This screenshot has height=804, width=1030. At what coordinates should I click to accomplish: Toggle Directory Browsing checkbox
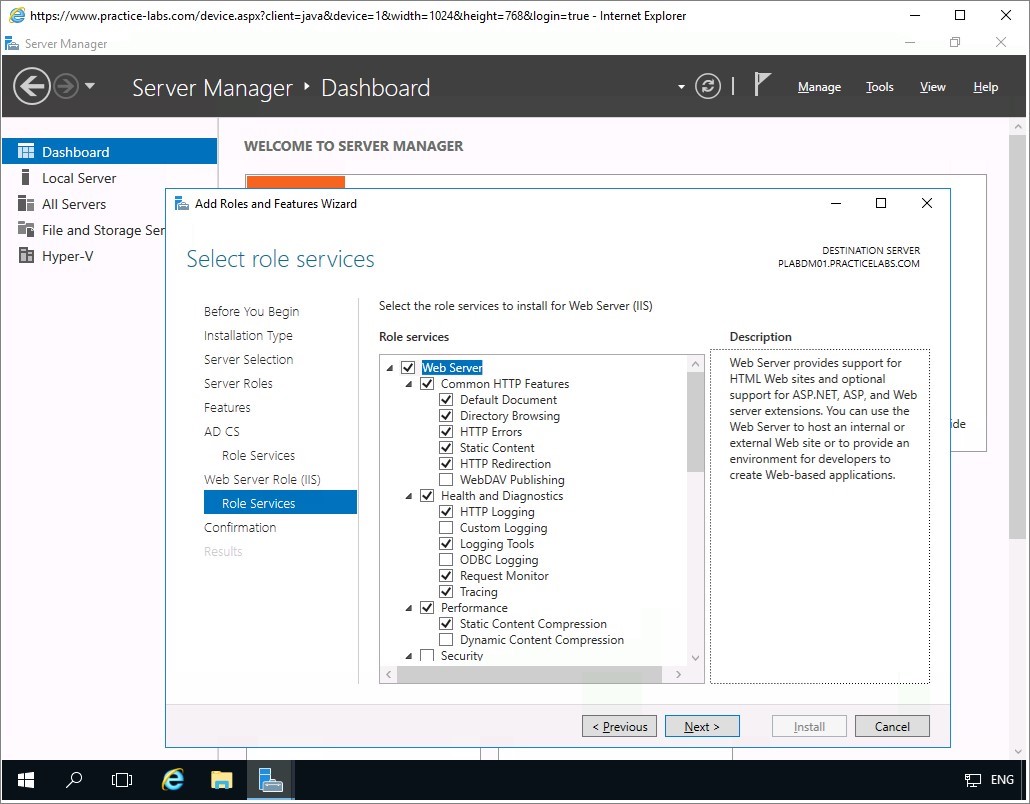[446, 415]
